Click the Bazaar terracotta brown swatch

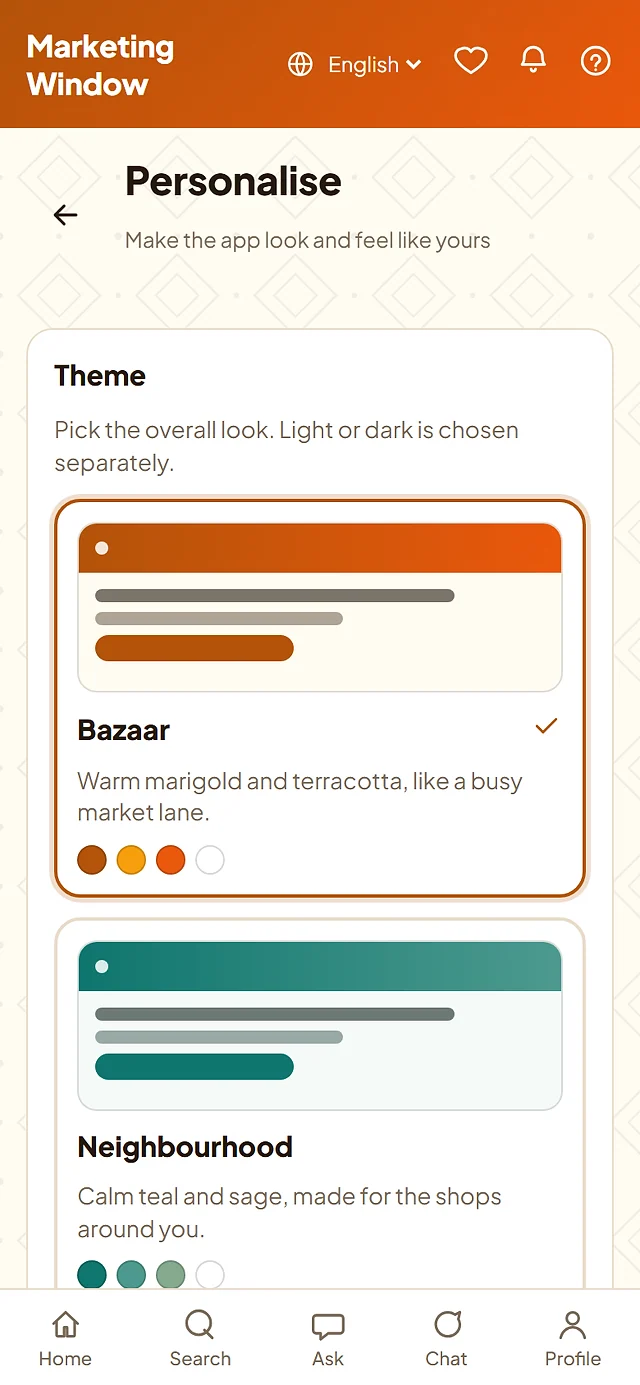(x=92, y=860)
